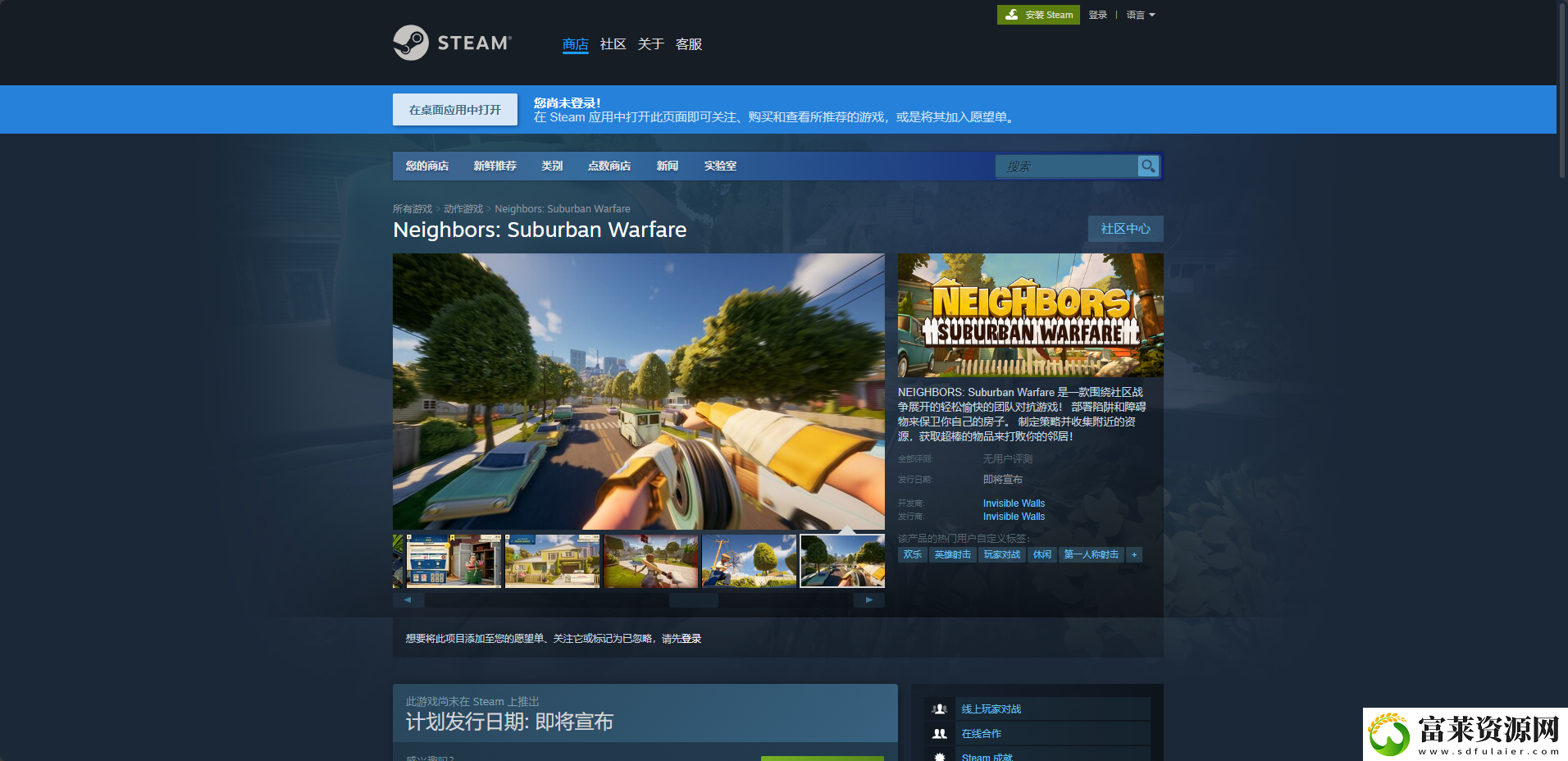Open the 客服 support page
The height and width of the screenshot is (761, 1568).
[x=689, y=44]
